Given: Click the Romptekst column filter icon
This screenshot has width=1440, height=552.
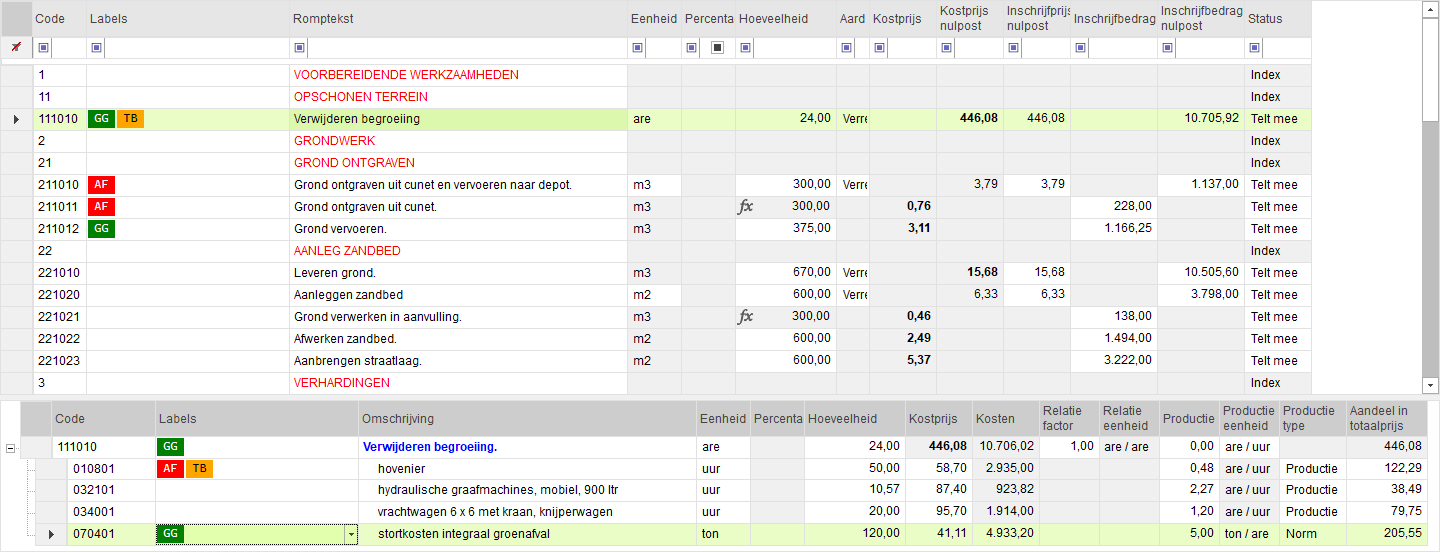Looking at the screenshot, I should (x=299, y=47).
